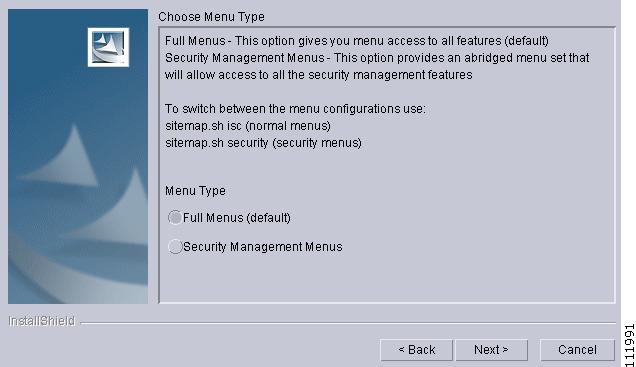This screenshot has height=367, width=636.
Task: Click the 'Security Management Menus - This option provides' line
Action: coord(377,58)
